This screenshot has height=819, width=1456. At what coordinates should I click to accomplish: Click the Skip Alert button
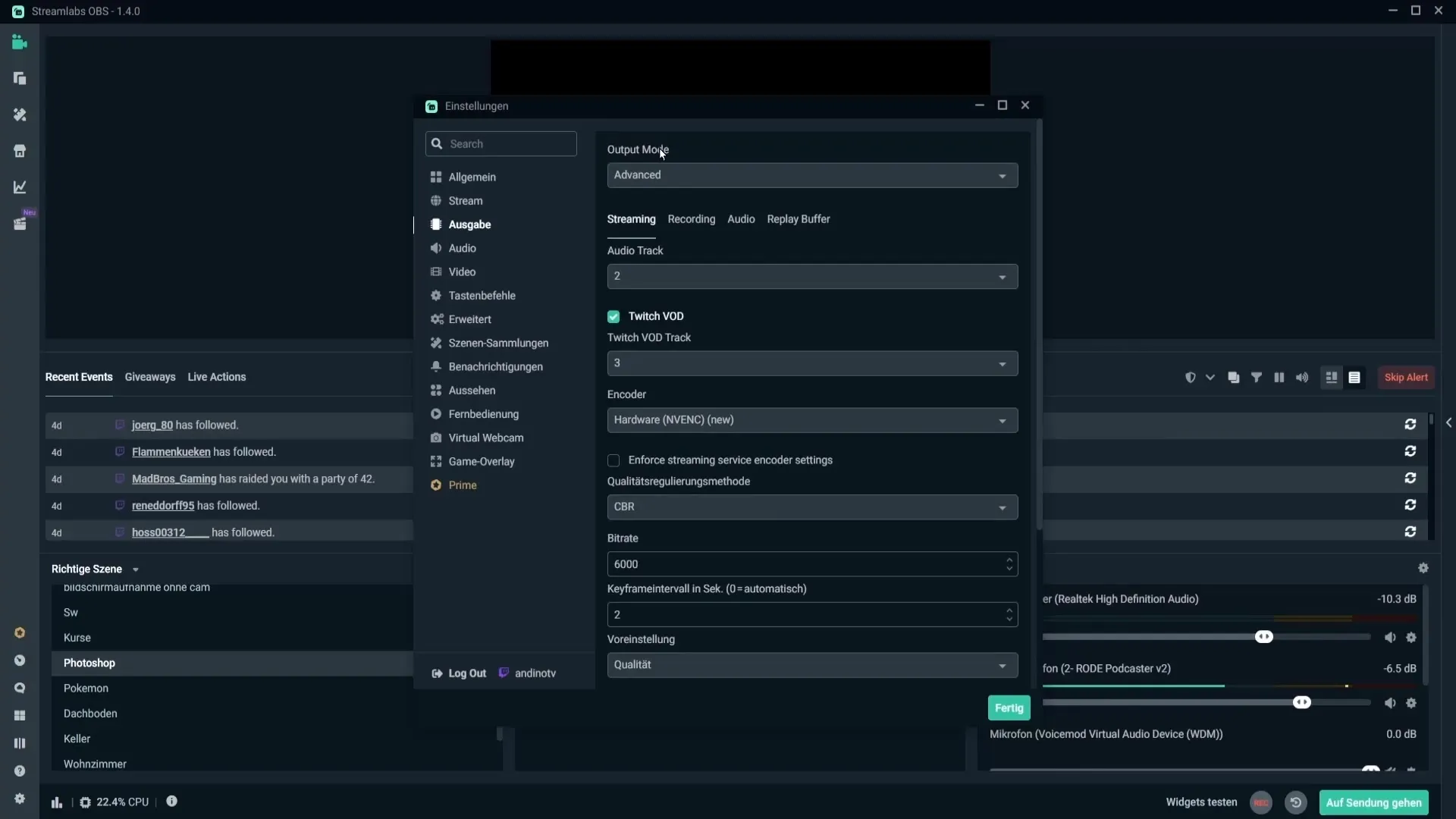coord(1406,378)
